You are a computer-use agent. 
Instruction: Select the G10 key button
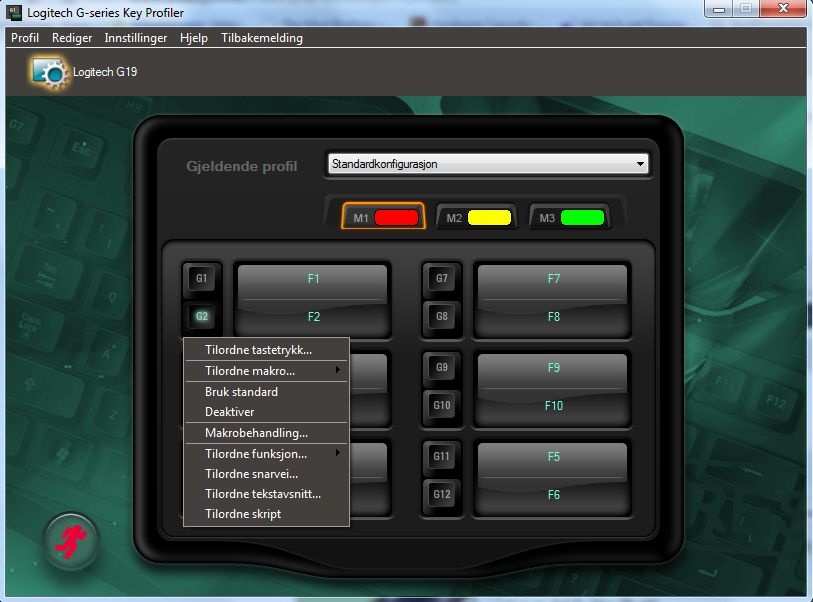442,405
